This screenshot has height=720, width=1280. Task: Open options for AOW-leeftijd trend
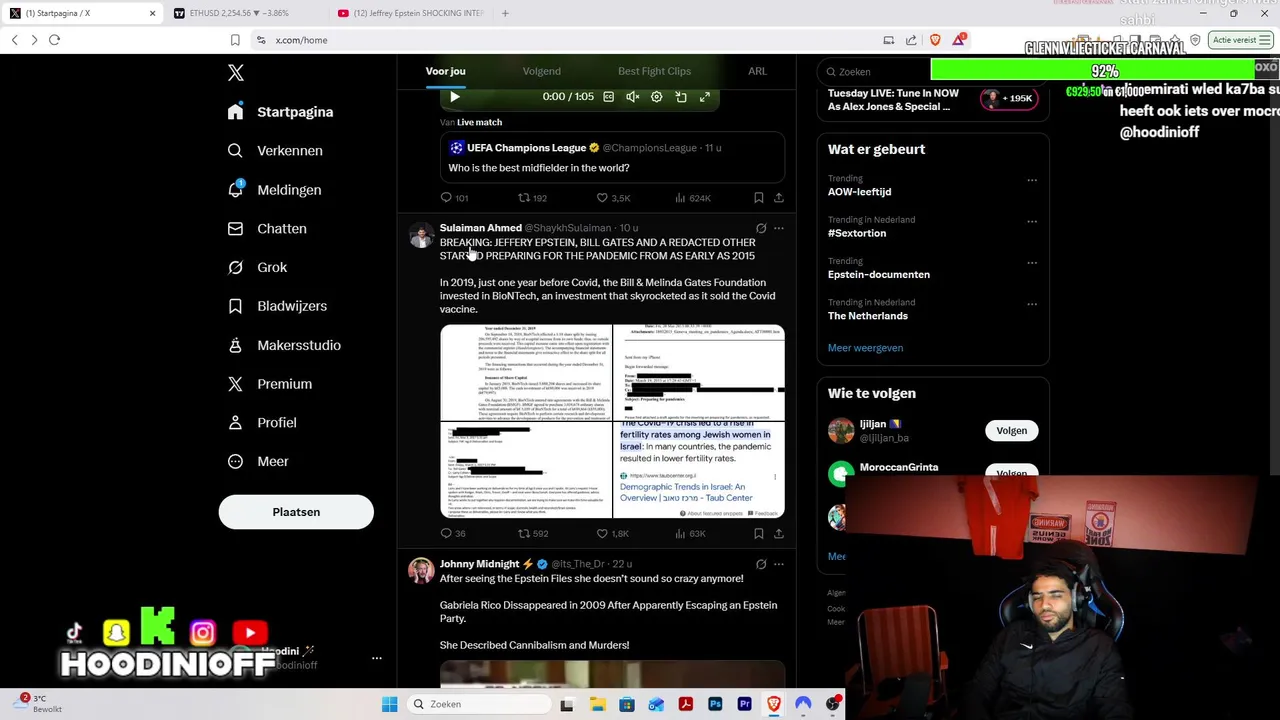[1032, 180]
